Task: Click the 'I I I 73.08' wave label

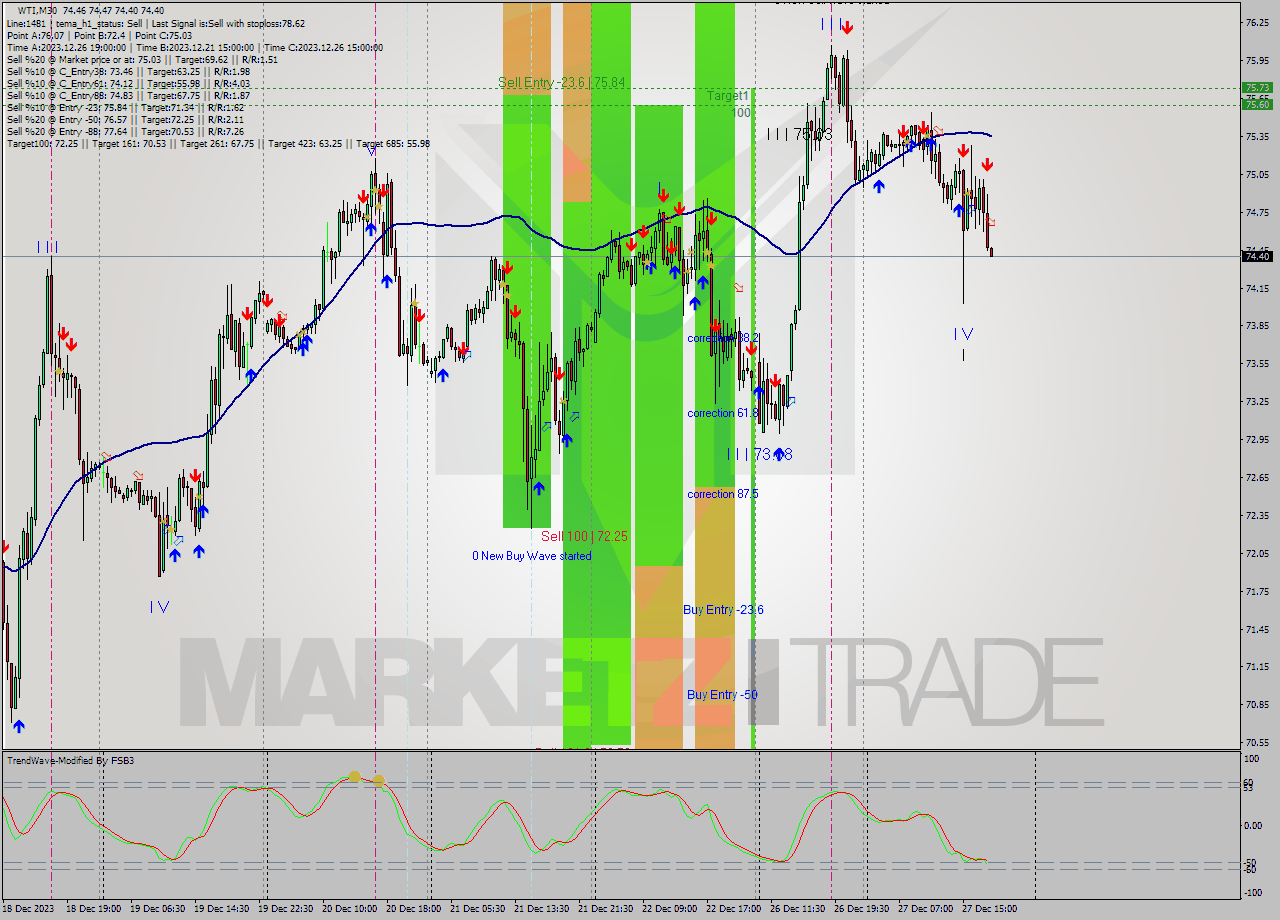Action: pyautogui.click(x=760, y=454)
